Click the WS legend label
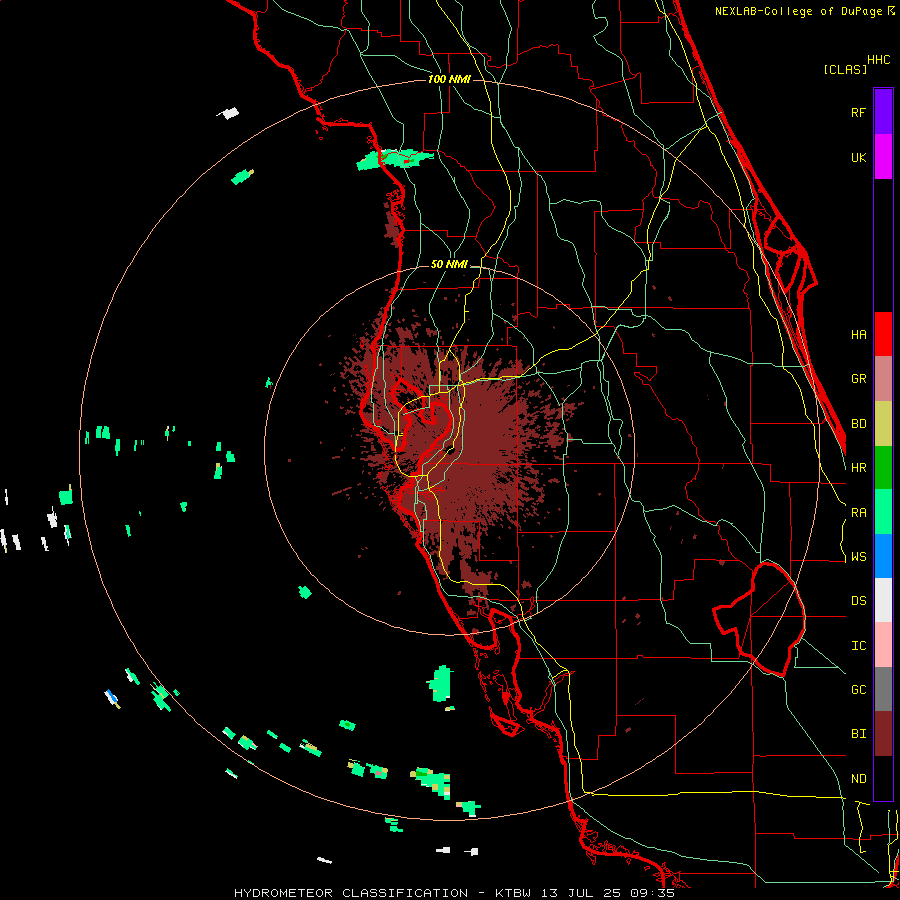 click(x=858, y=557)
